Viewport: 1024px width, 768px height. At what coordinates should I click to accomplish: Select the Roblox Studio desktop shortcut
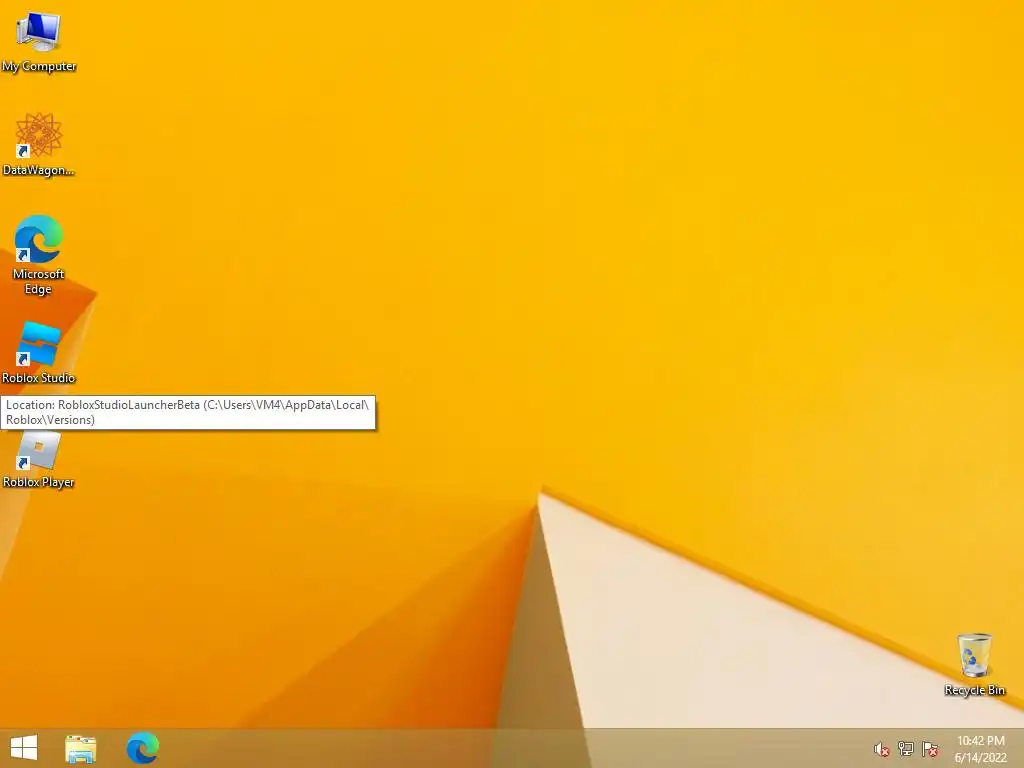pyautogui.click(x=39, y=351)
